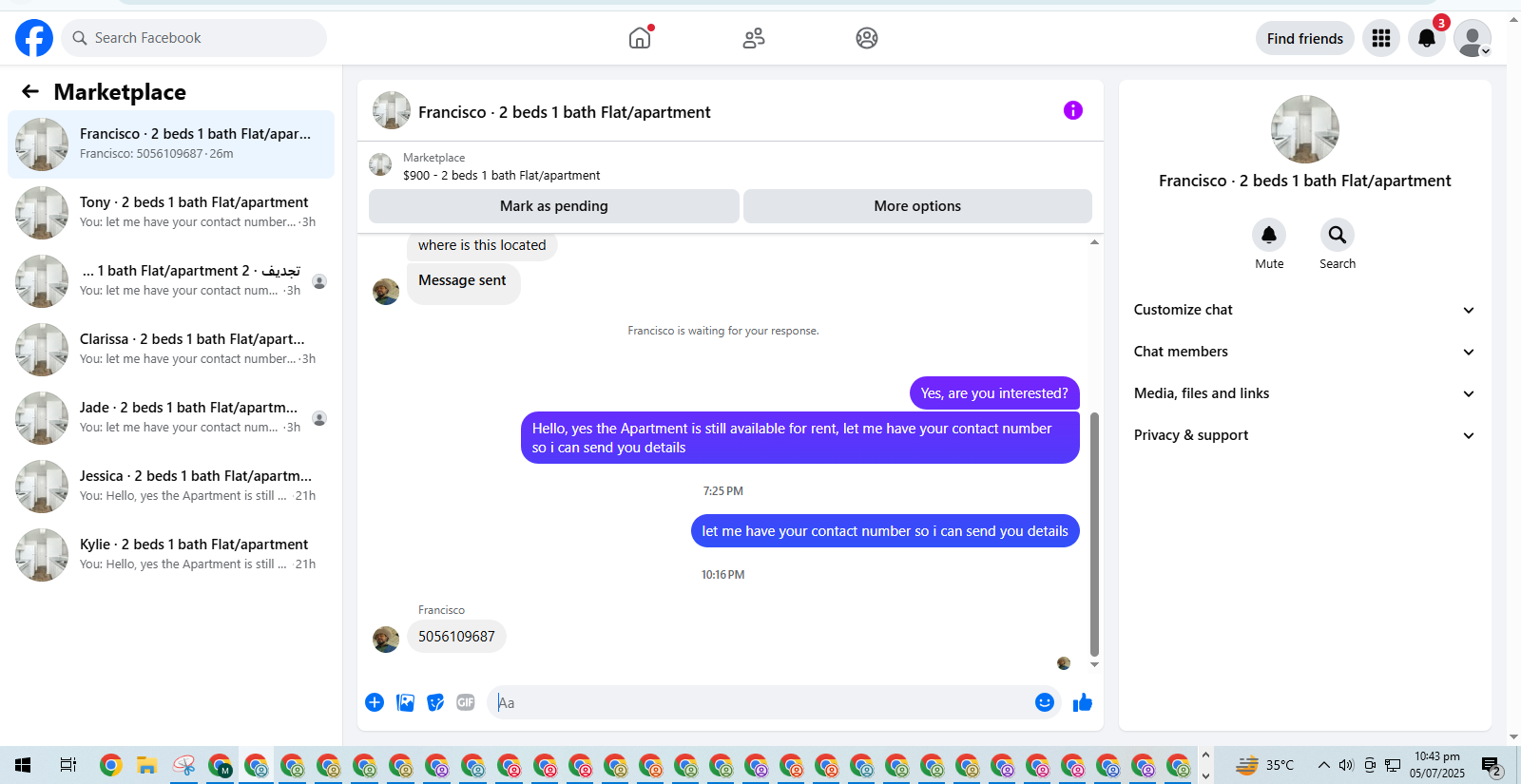Open the 35°C weather widget
The height and width of the screenshot is (784, 1521).
click(1264, 765)
